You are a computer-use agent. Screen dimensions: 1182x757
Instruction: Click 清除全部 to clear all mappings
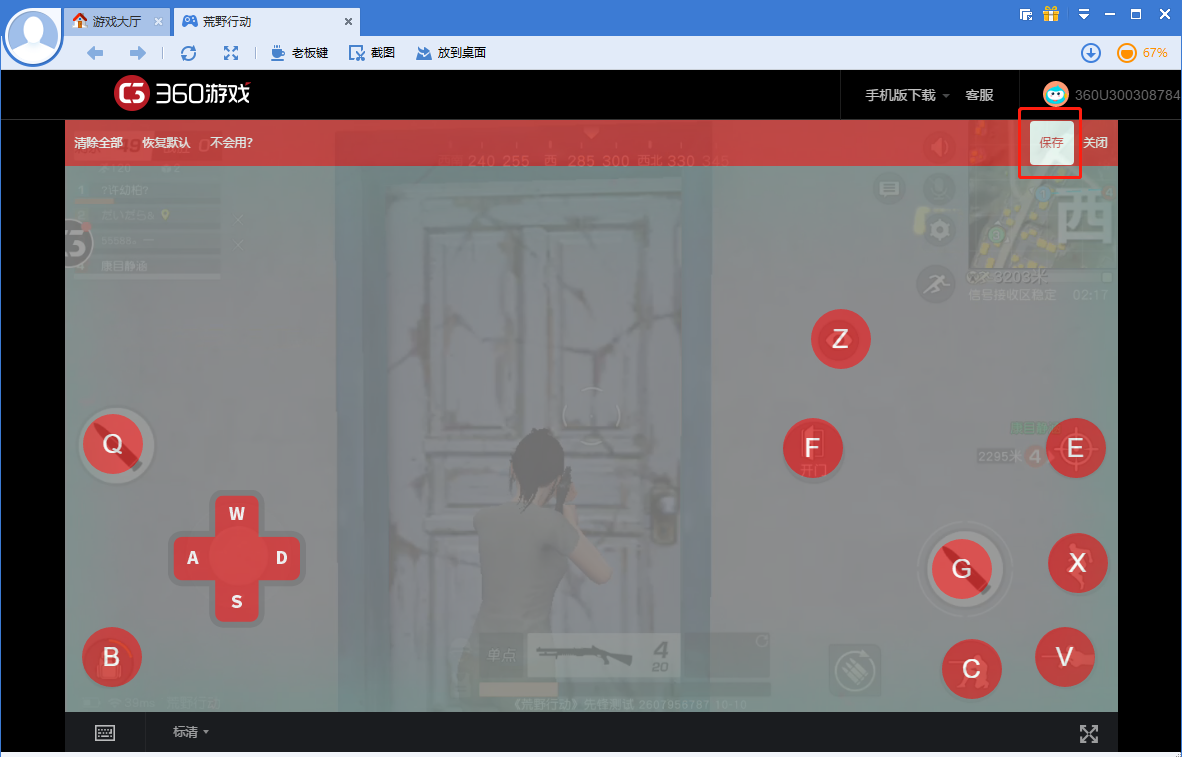98,143
